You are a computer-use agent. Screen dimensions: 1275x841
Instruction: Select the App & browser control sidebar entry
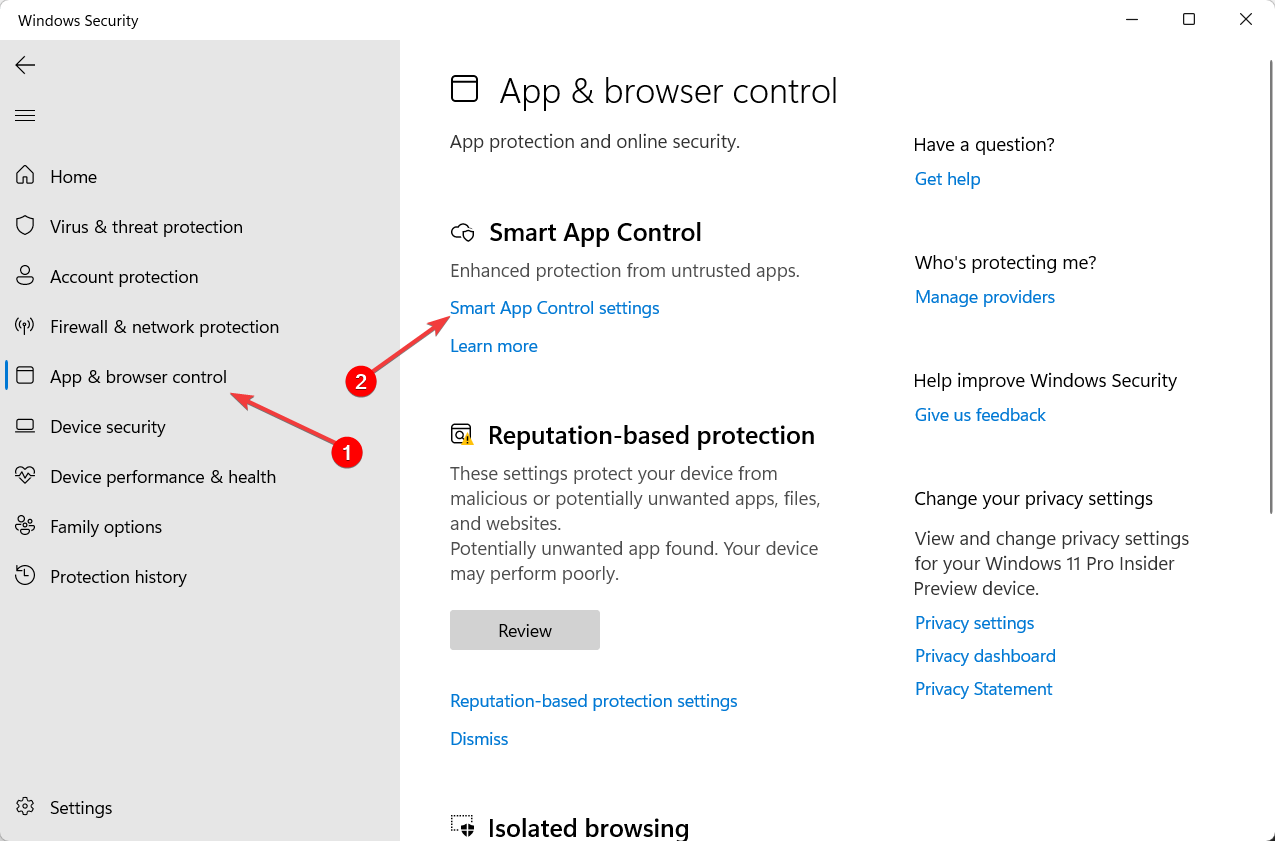click(x=138, y=377)
